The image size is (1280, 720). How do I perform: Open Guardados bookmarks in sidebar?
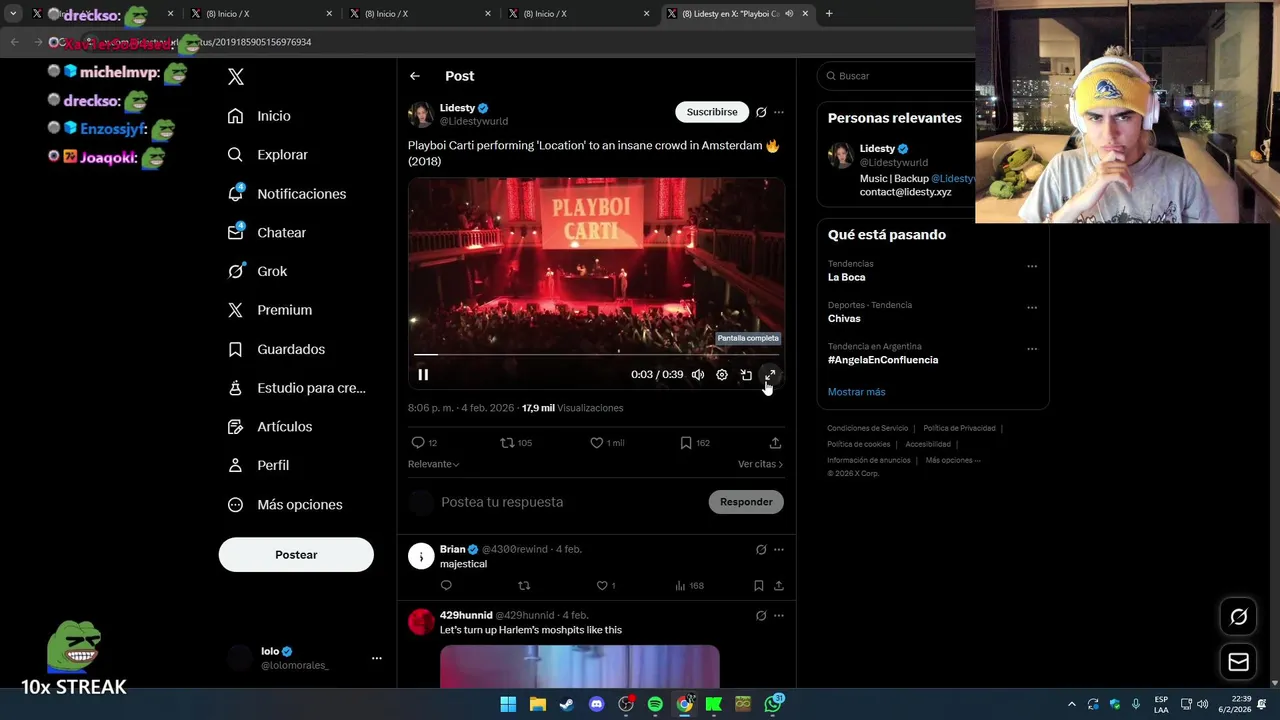point(276,349)
